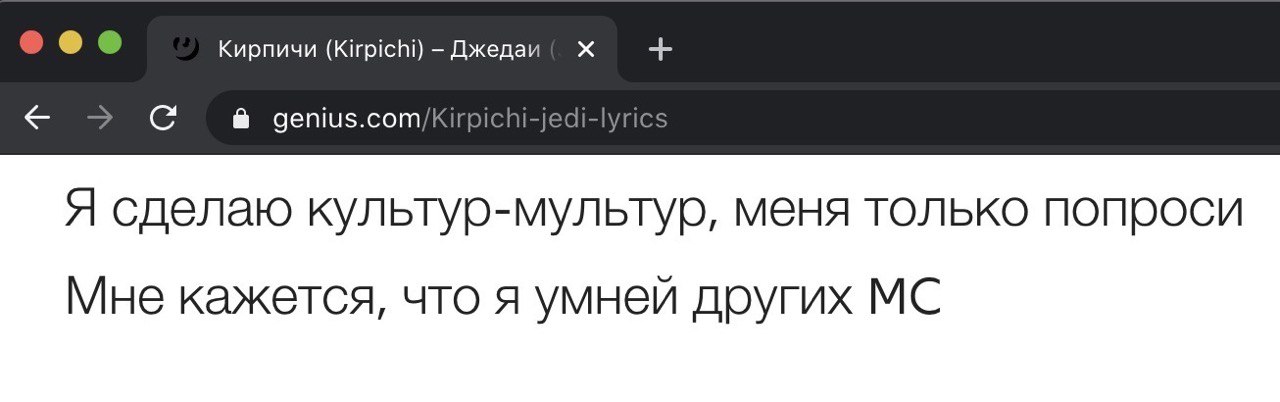Go back to the previous page
1280x402 pixels.
[x=37, y=119]
